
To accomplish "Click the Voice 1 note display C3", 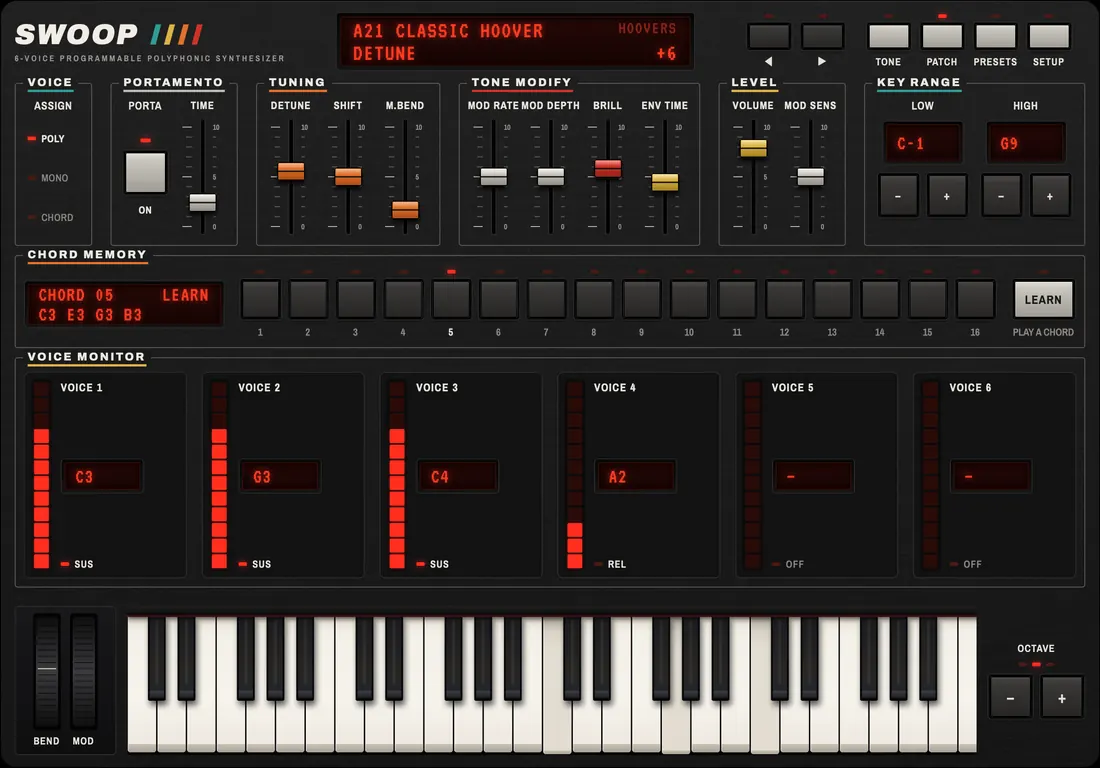I will tap(102, 477).
